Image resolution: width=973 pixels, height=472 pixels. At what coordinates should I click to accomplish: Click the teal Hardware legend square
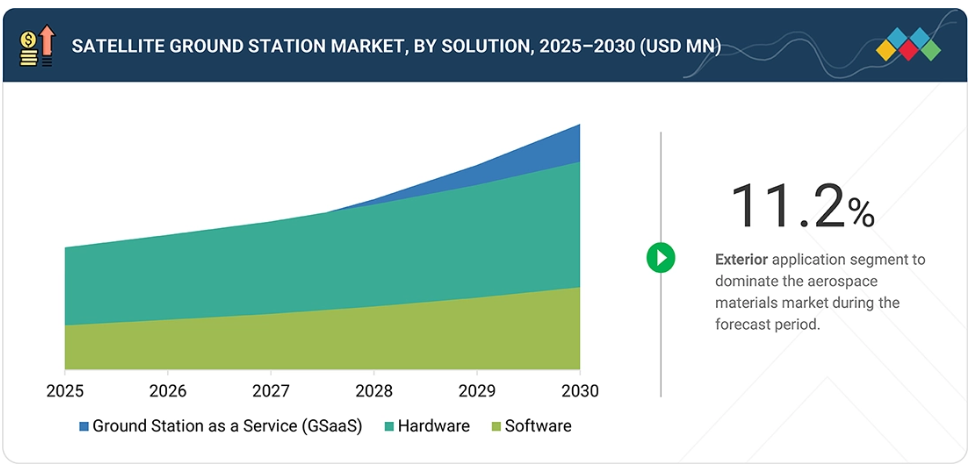pyautogui.click(x=389, y=427)
